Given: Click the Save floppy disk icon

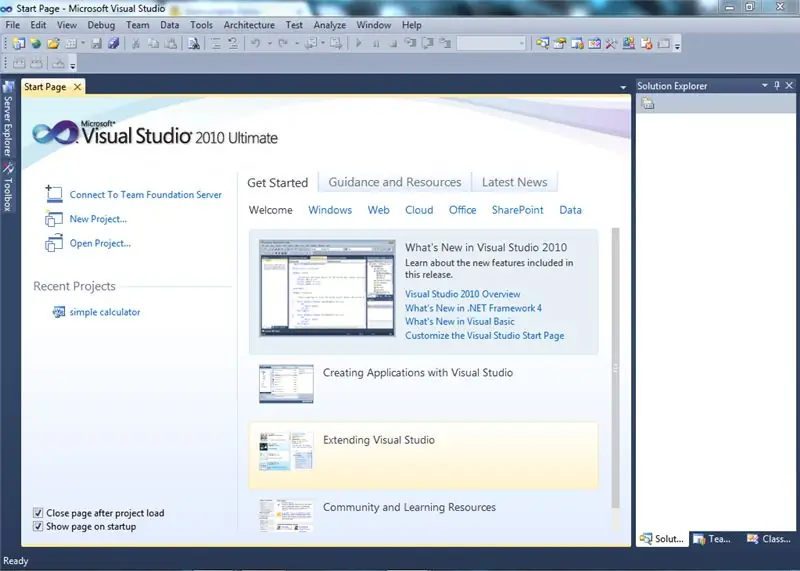Looking at the screenshot, I should click(x=96, y=44).
